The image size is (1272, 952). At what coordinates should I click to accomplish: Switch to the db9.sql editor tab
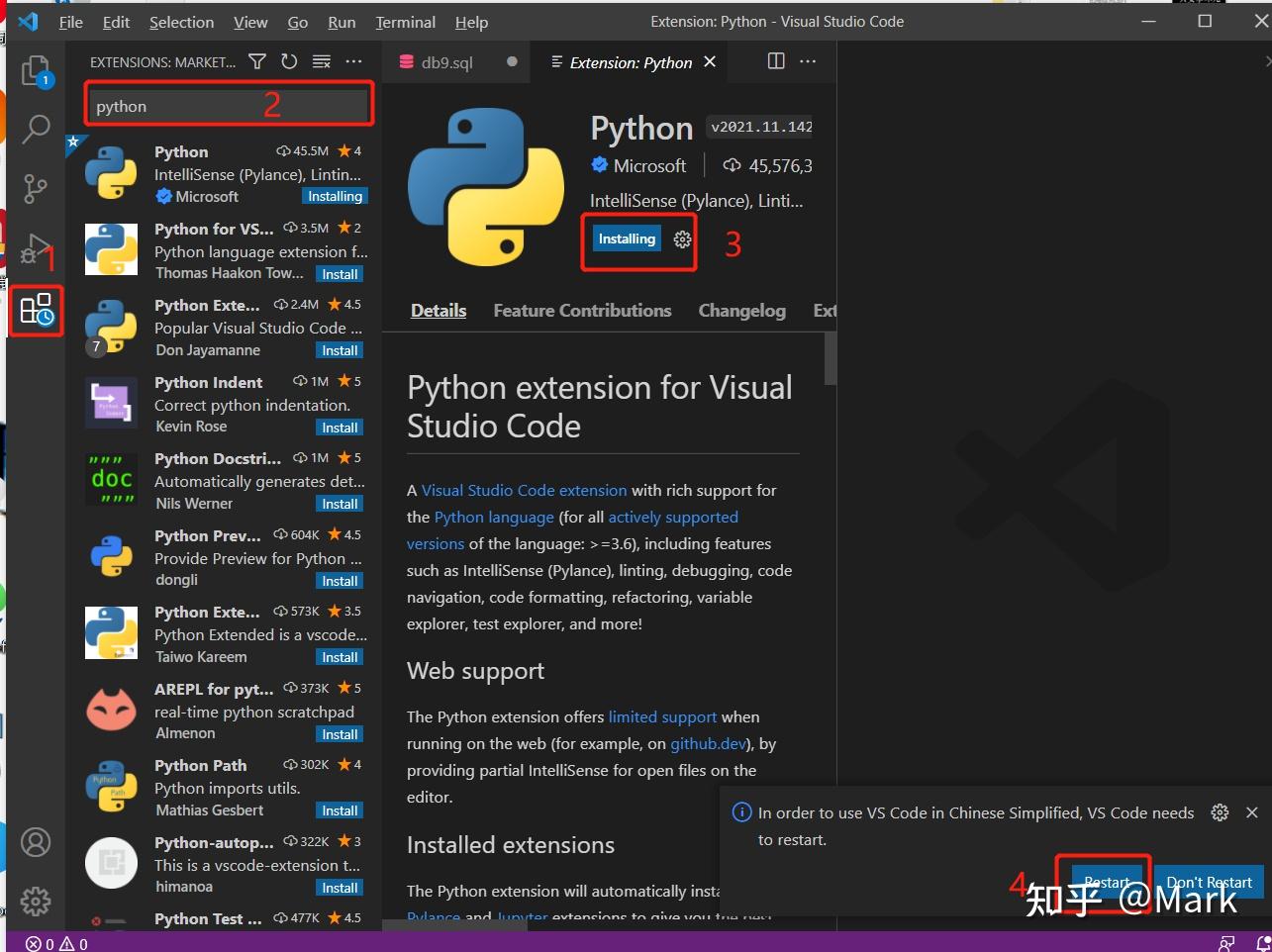click(447, 62)
